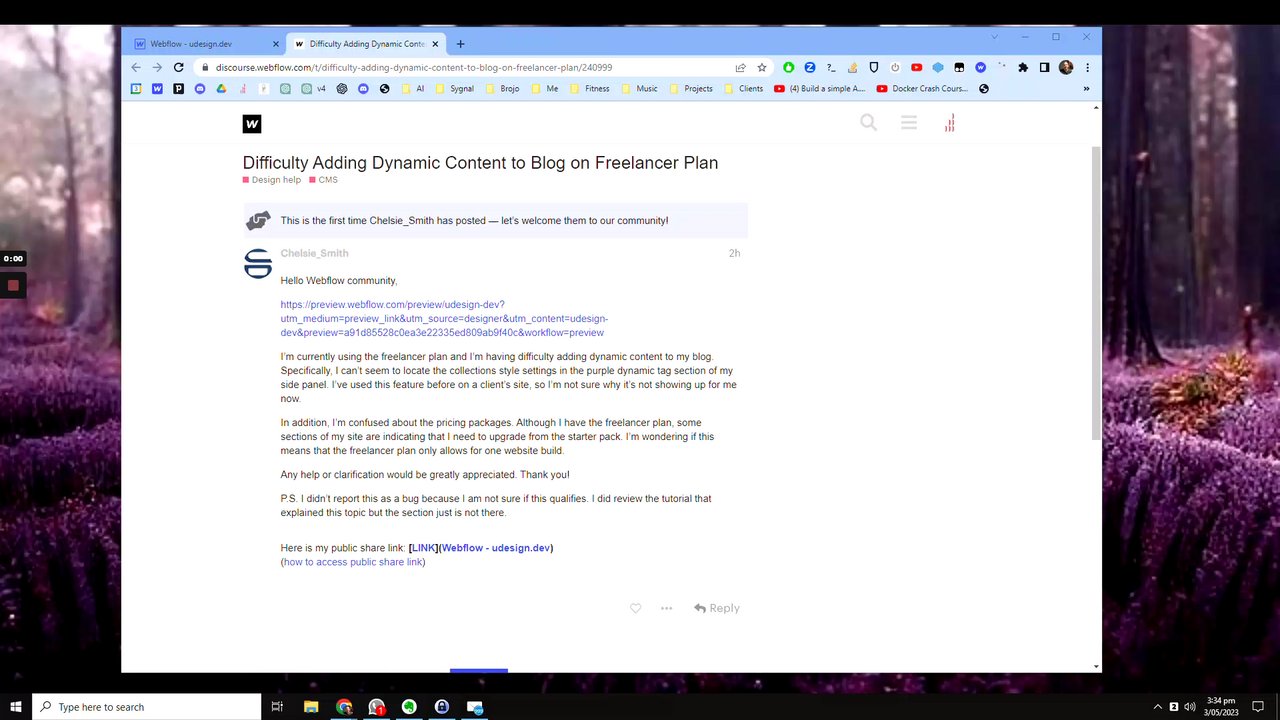Click the taskbar clock showing 3:34 pm
The width and height of the screenshot is (1280, 720).
tap(1223, 706)
